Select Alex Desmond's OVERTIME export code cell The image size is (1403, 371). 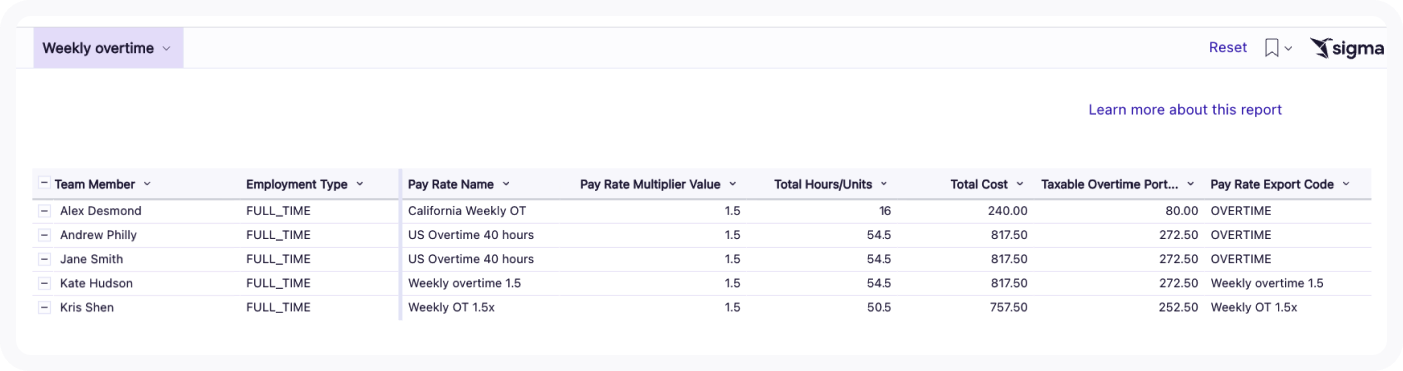[x=1241, y=211]
